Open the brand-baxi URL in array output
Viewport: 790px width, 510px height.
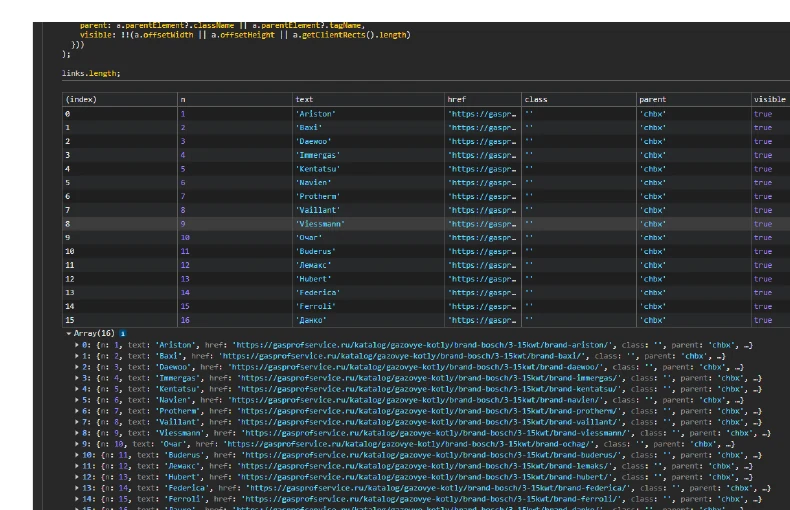pyautogui.click(x=404, y=356)
